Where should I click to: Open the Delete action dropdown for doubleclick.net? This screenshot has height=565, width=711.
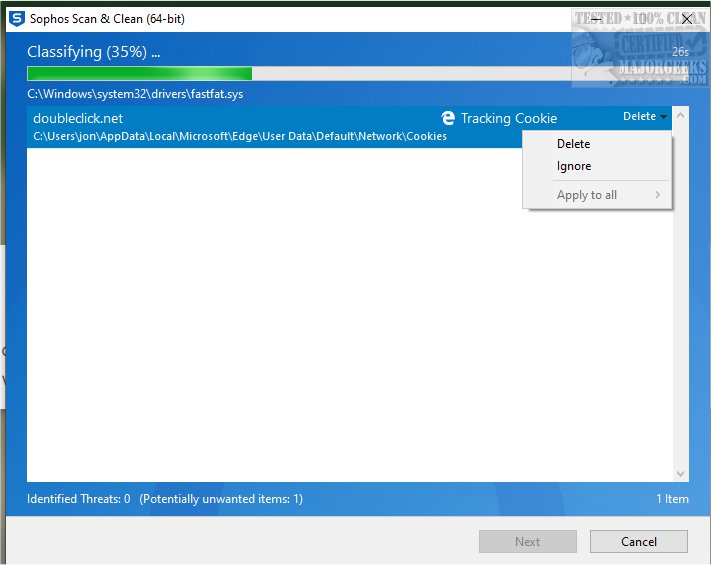(645, 117)
